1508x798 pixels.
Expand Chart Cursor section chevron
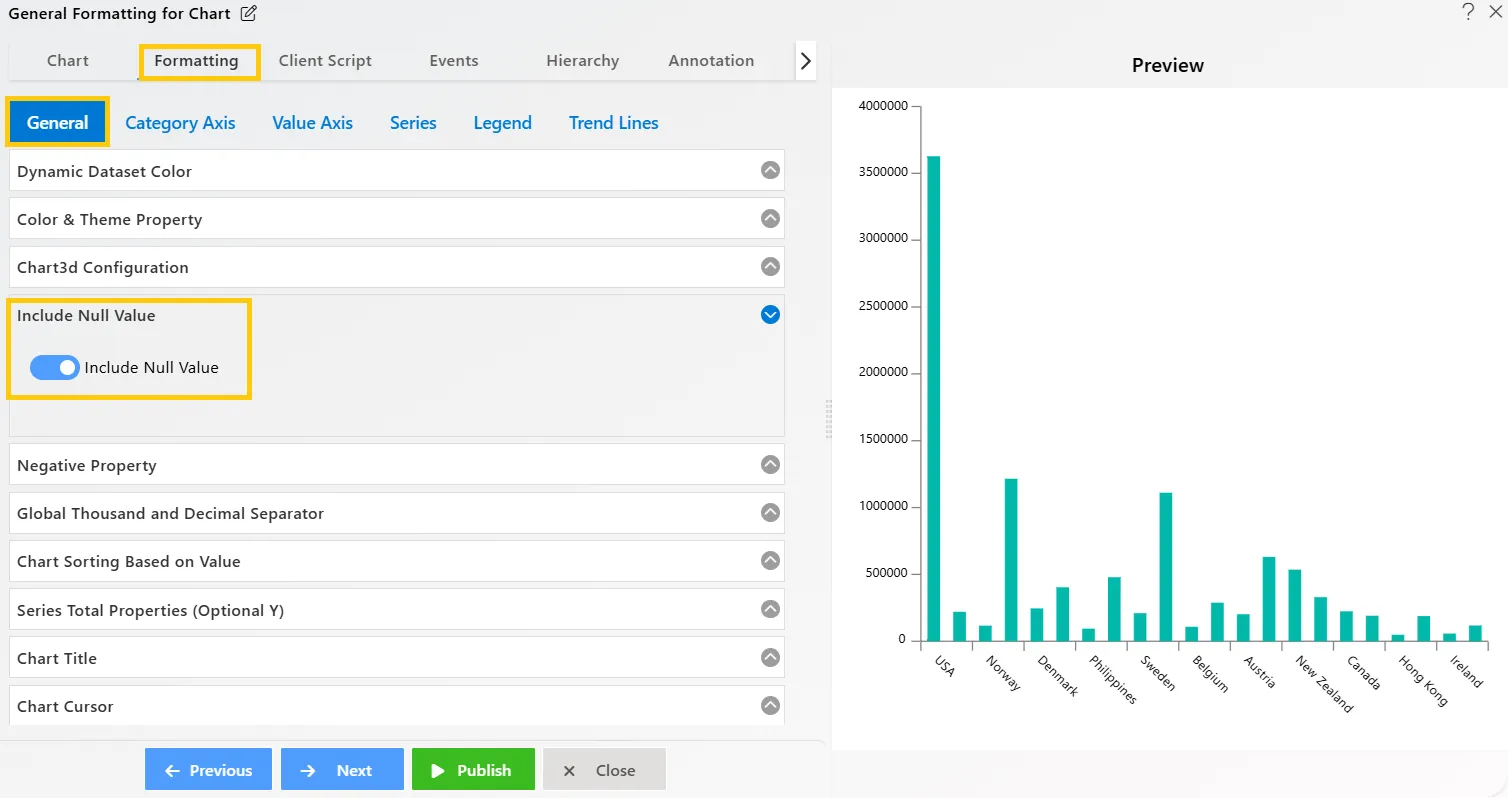(770, 705)
